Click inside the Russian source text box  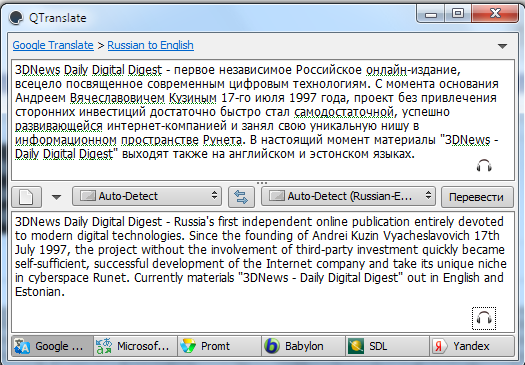(x=263, y=120)
